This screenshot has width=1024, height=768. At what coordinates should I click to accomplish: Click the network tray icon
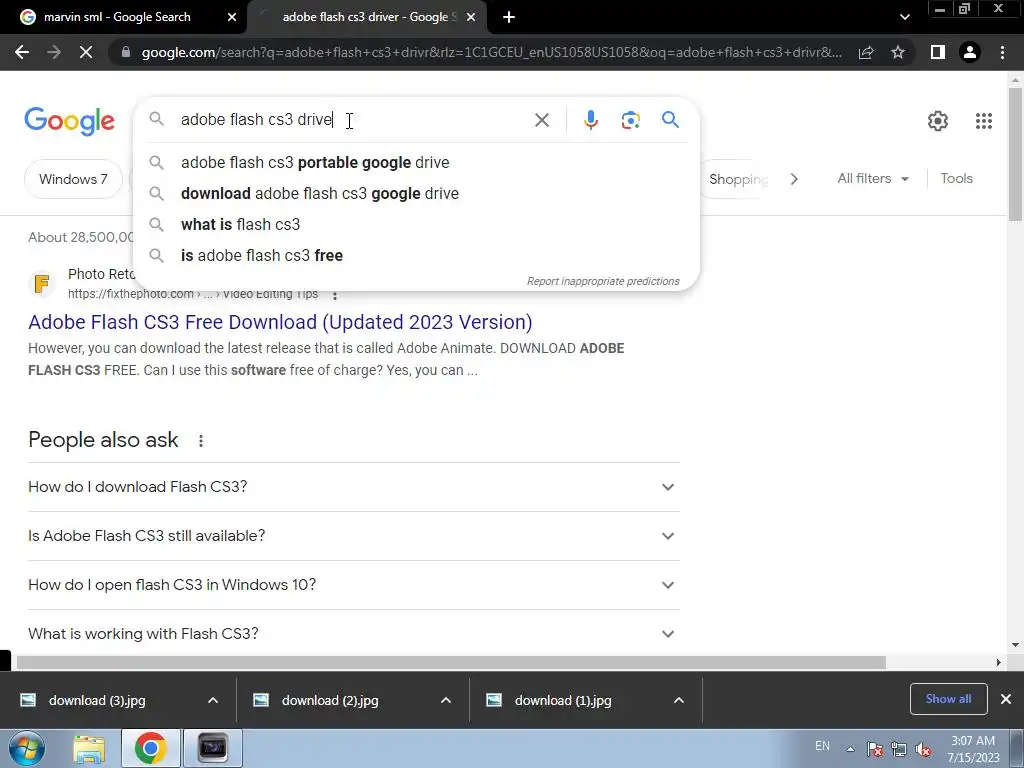click(x=899, y=750)
